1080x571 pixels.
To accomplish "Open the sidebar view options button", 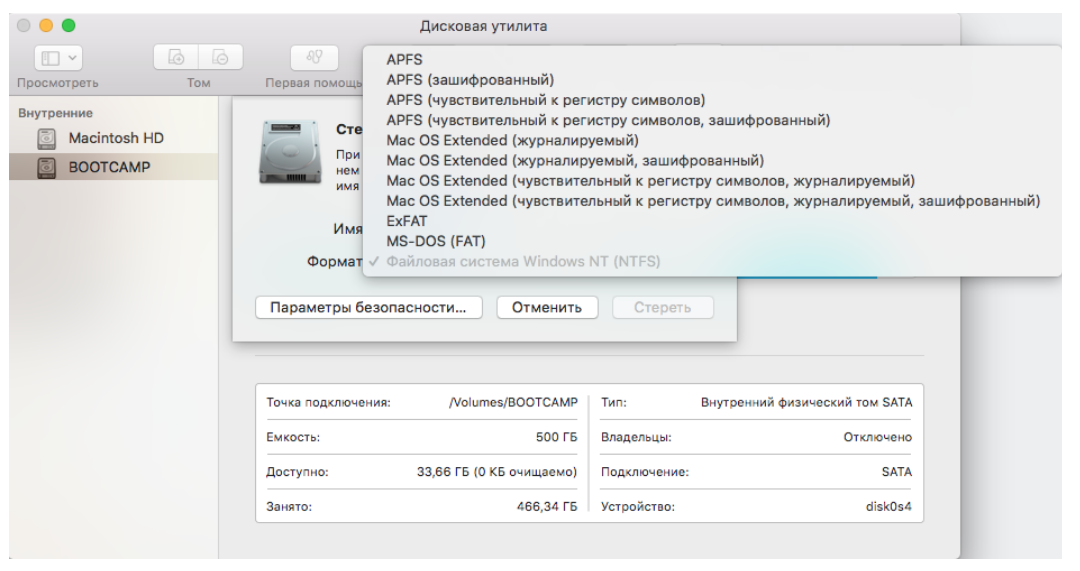I will [58, 58].
